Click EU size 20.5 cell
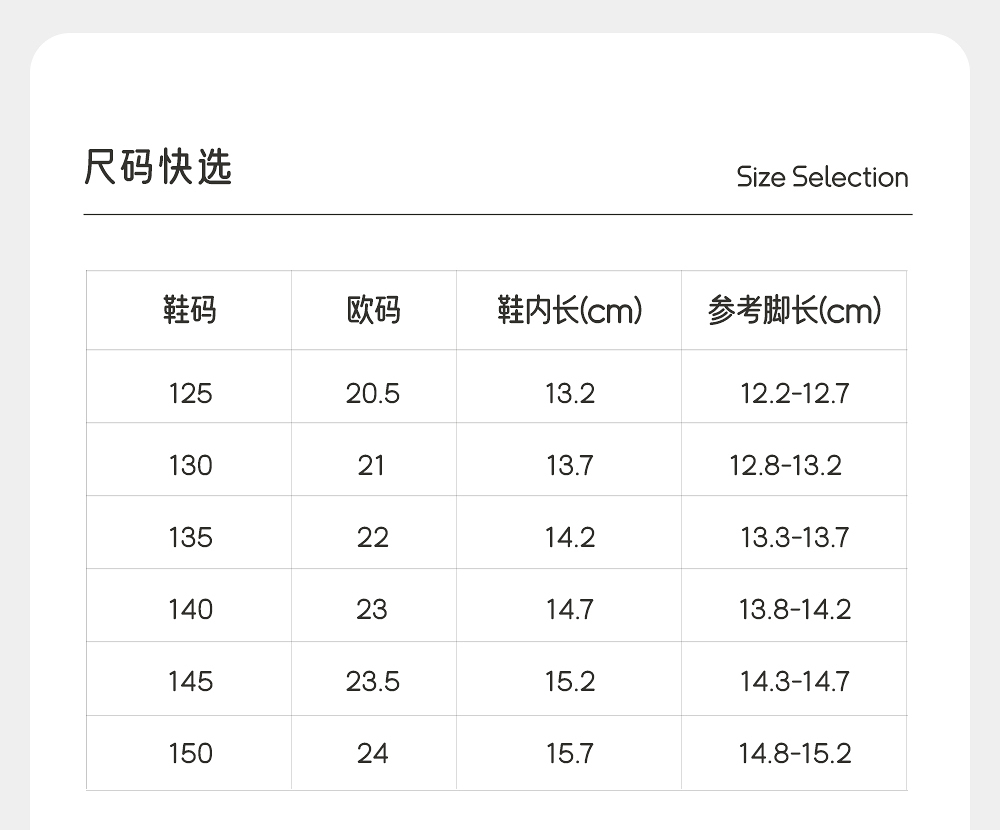This screenshot has height=830, width=1000. (373, 393)
